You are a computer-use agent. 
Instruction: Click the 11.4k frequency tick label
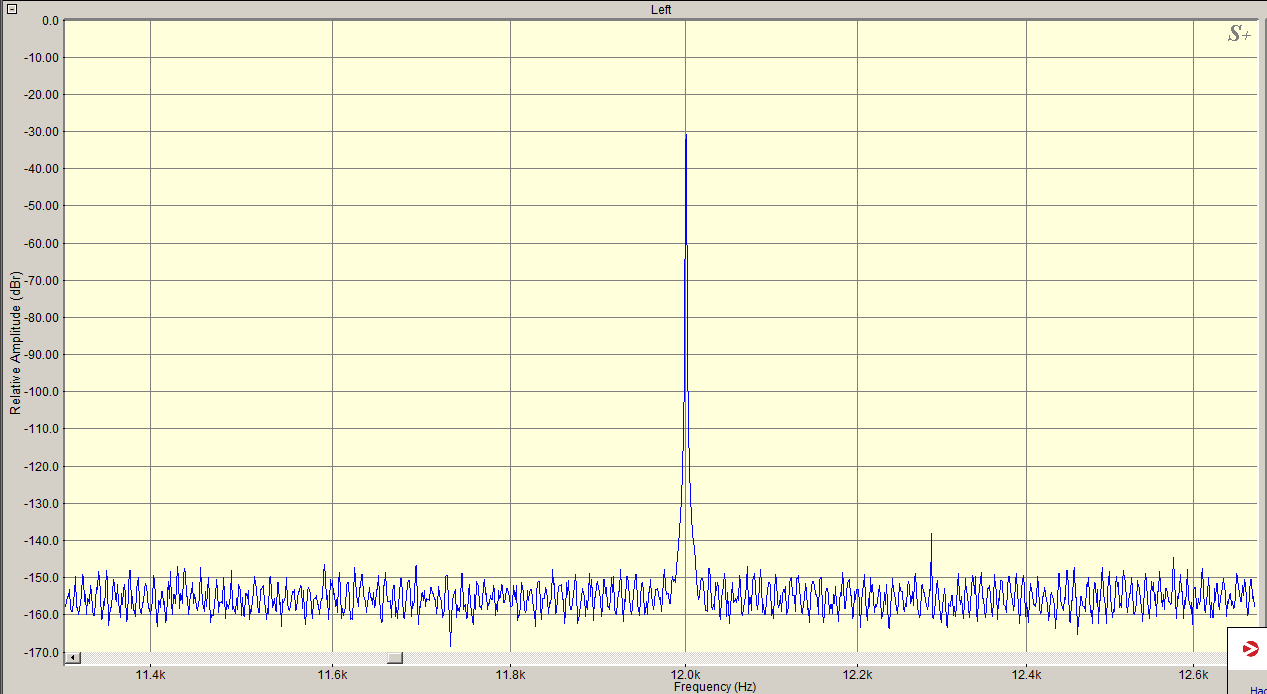coord(150,674)
